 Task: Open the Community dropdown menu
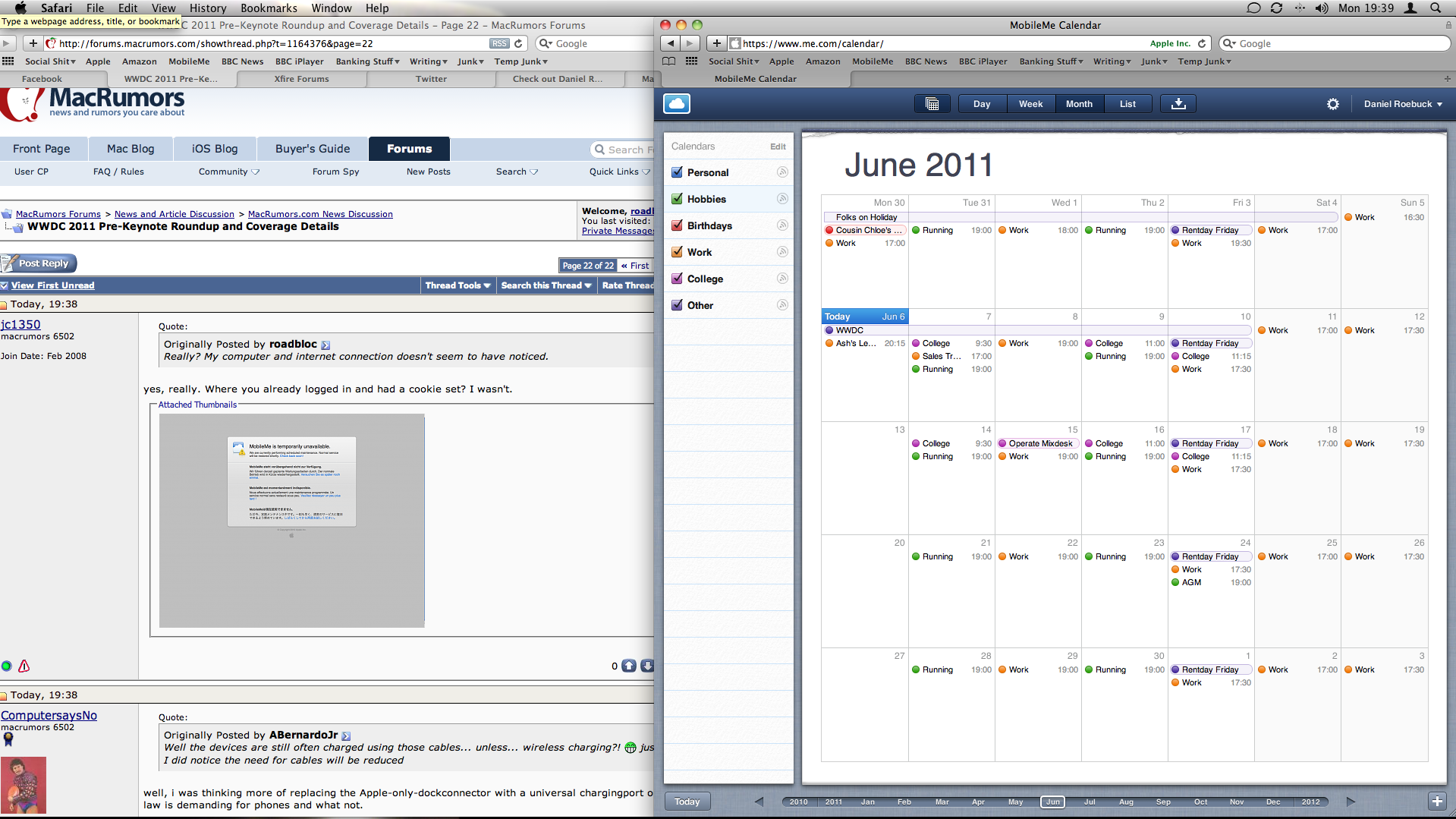coord(229,172)
